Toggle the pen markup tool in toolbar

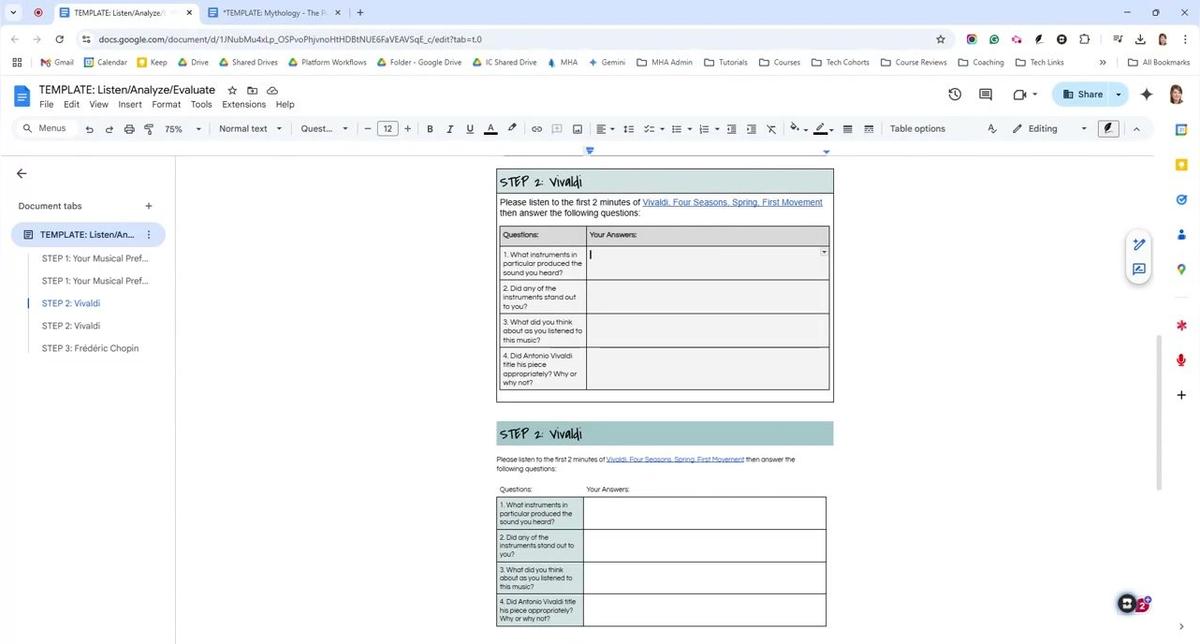[x=1108, y=129]
